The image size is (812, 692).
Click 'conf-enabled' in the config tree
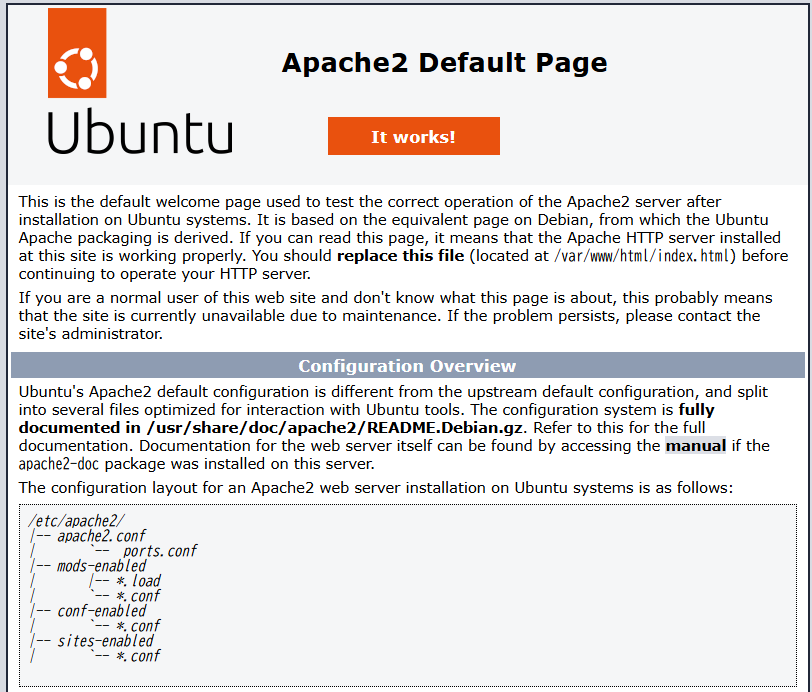[x=102, y=611]
